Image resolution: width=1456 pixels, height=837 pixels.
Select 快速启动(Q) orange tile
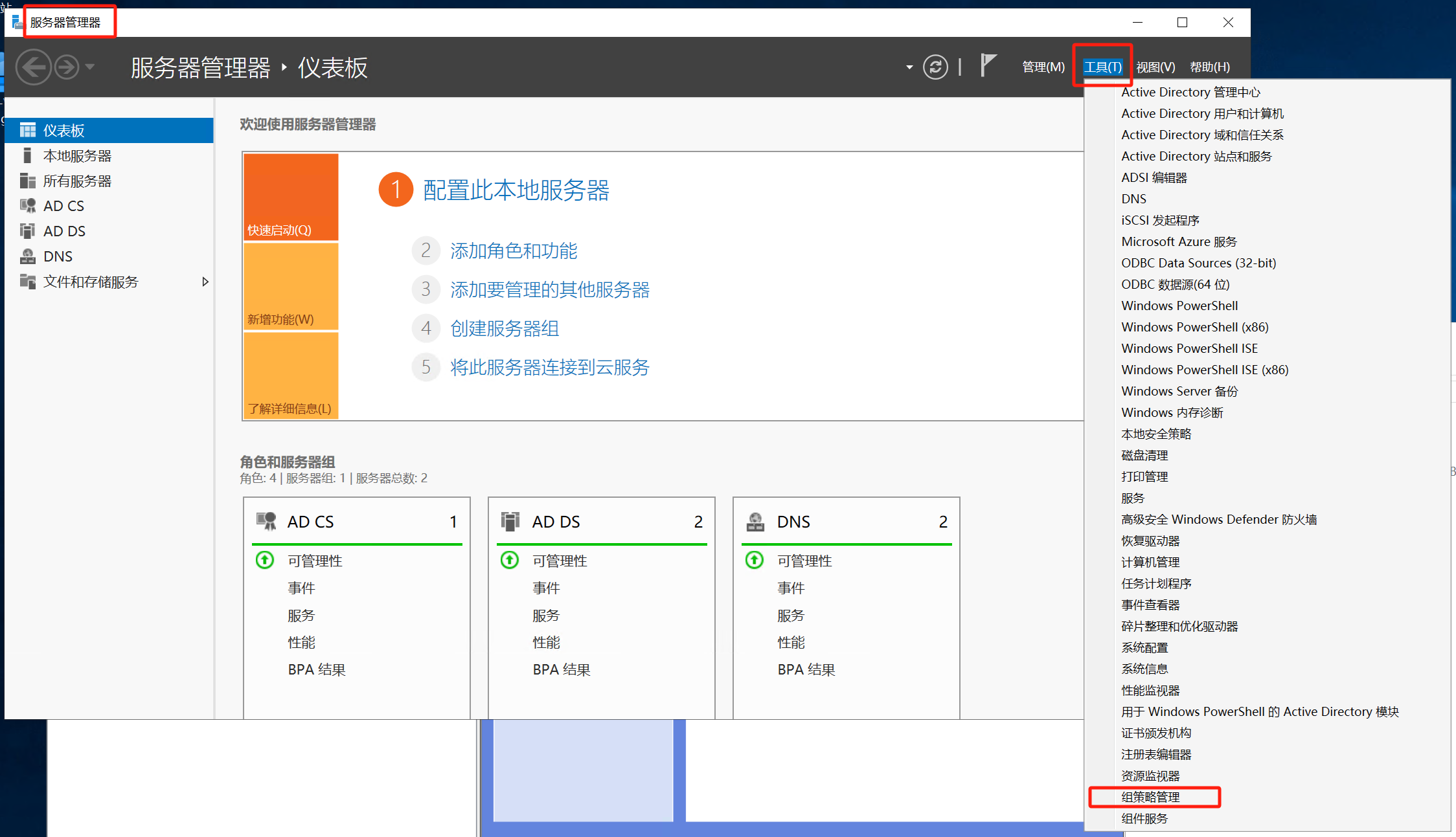(291, 197)
